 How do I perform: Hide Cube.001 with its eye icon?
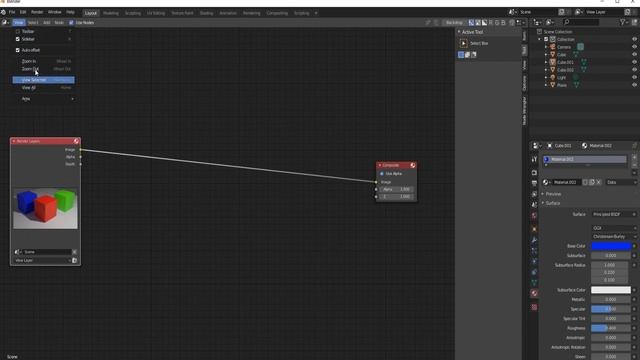634,62
